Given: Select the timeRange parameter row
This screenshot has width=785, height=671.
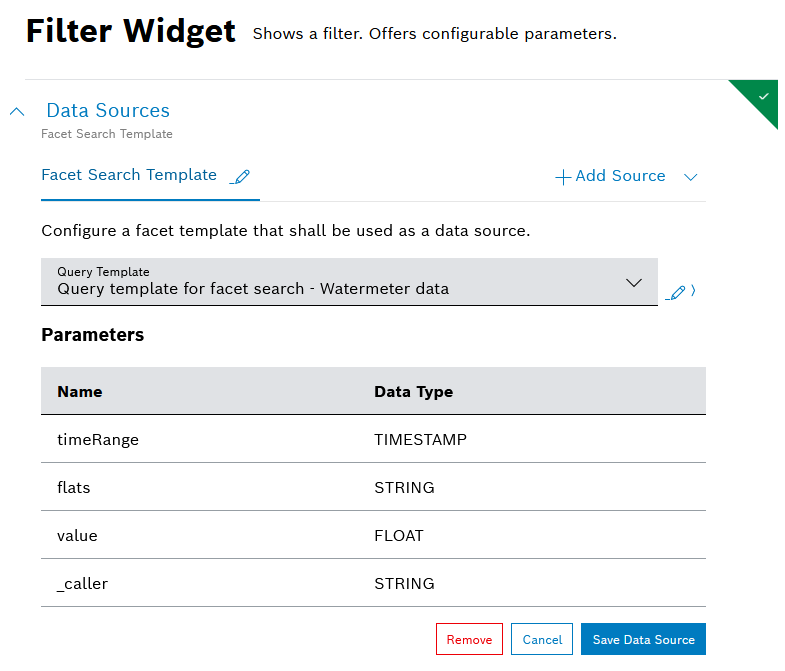Looking at the screenshot, I should pos(373,439).
